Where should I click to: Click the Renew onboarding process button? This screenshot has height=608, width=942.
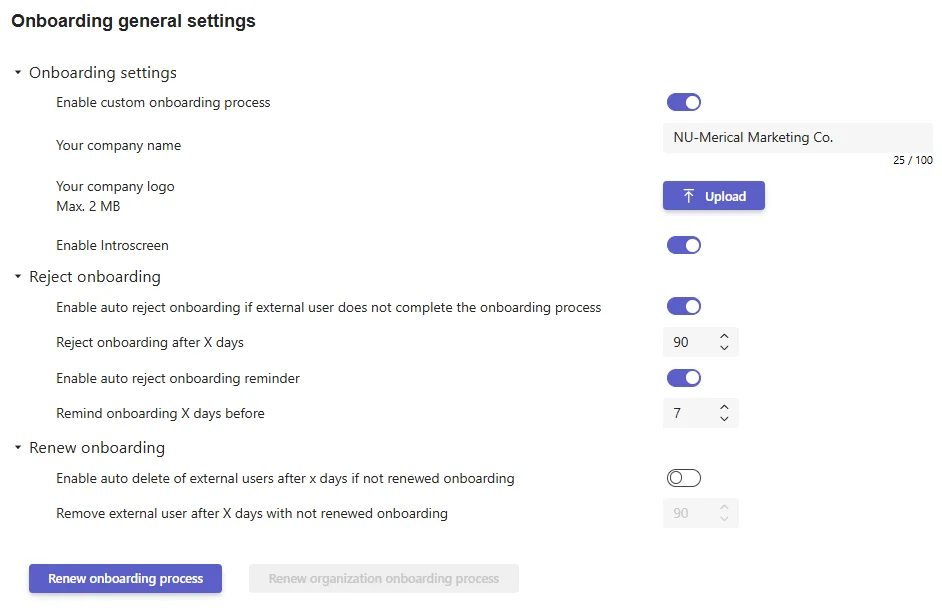[126, 579]
